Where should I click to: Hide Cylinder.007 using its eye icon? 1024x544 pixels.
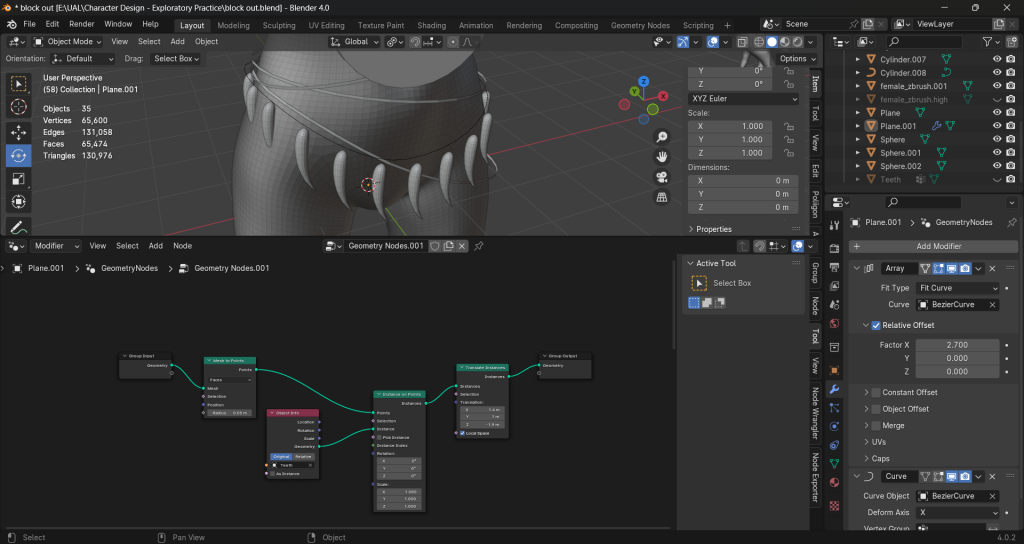(x=997, y=59)
